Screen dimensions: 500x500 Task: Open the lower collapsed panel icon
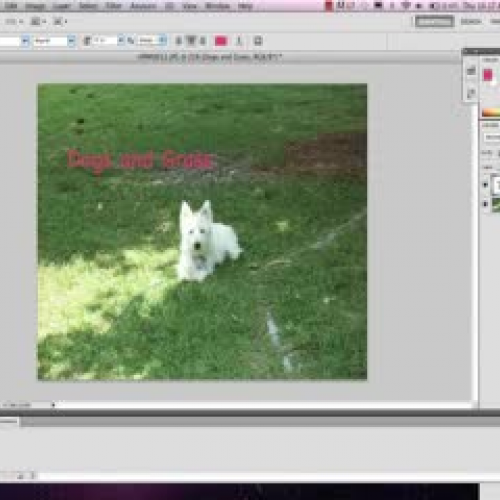tap(471, 94)
